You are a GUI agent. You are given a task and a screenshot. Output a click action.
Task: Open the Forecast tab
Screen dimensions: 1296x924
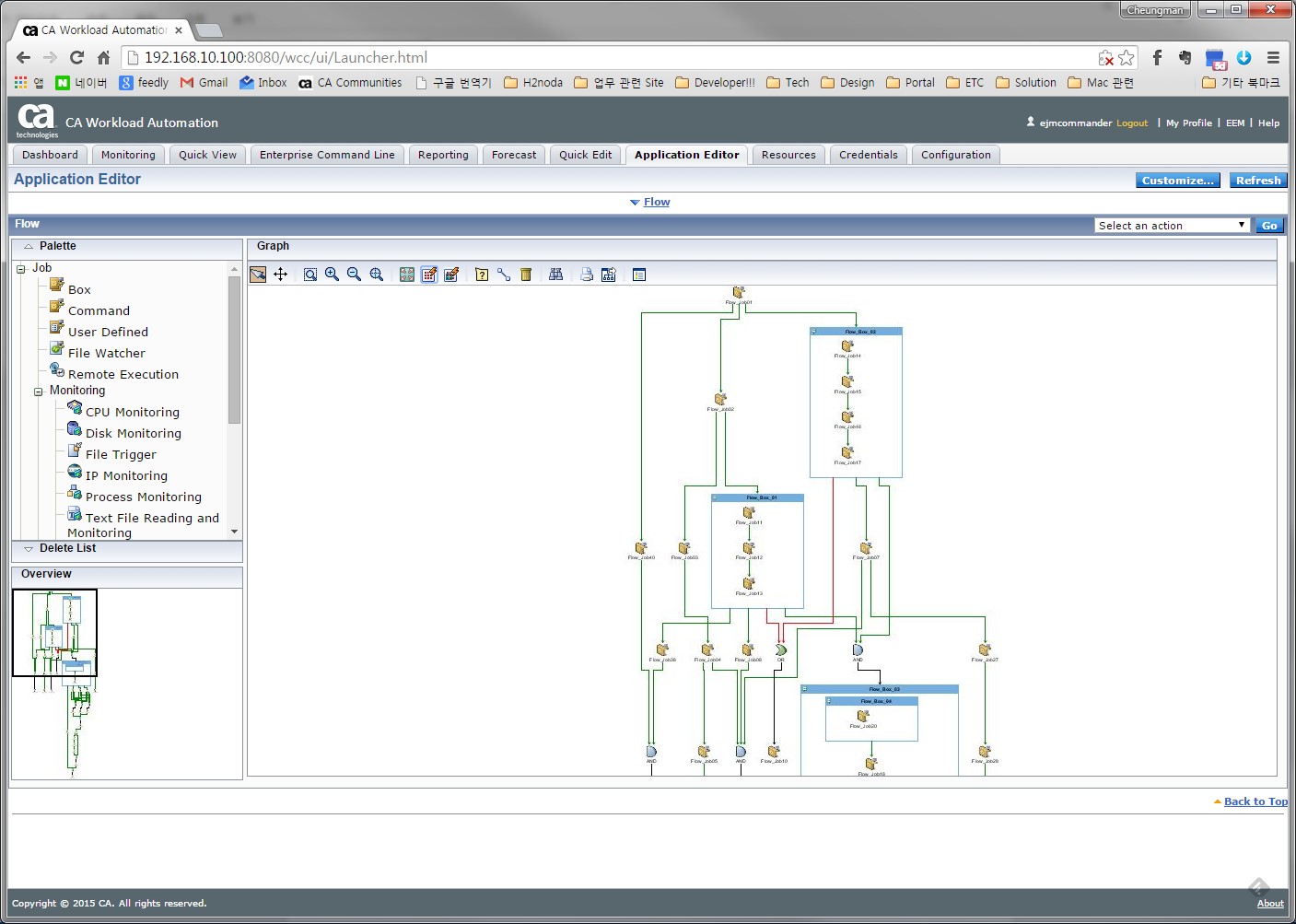click(x=514, y=155)
